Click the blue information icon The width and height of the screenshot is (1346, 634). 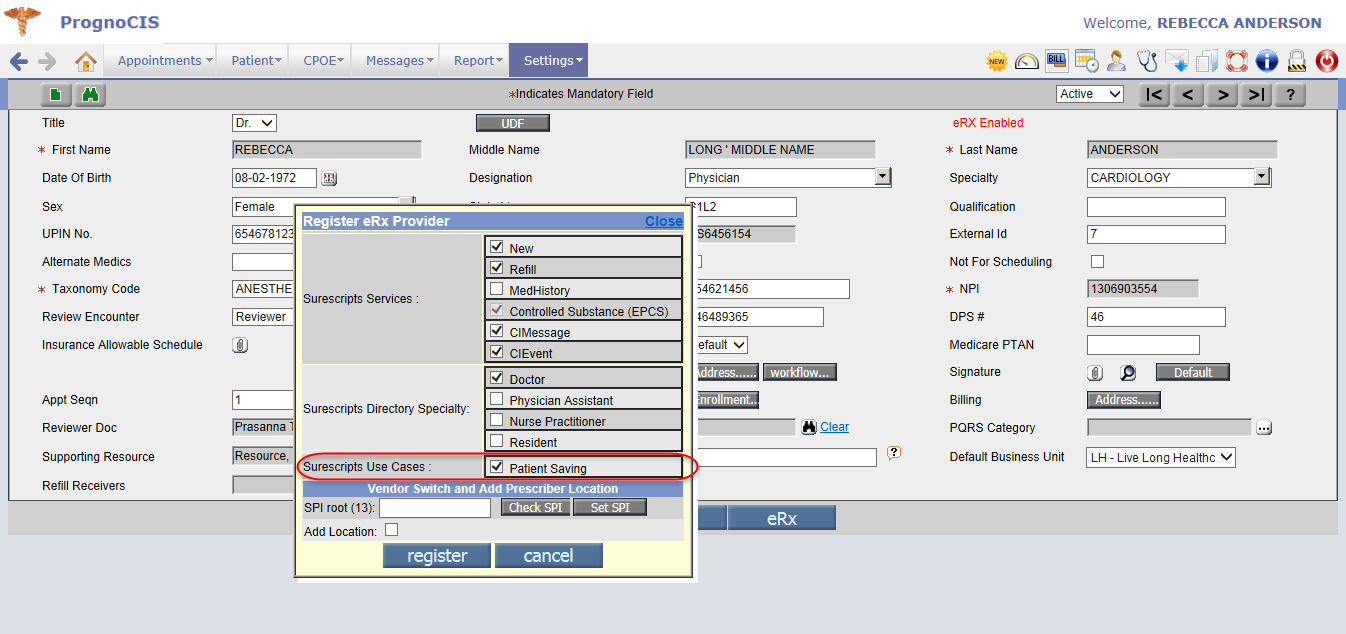[x=1267, y=62]
